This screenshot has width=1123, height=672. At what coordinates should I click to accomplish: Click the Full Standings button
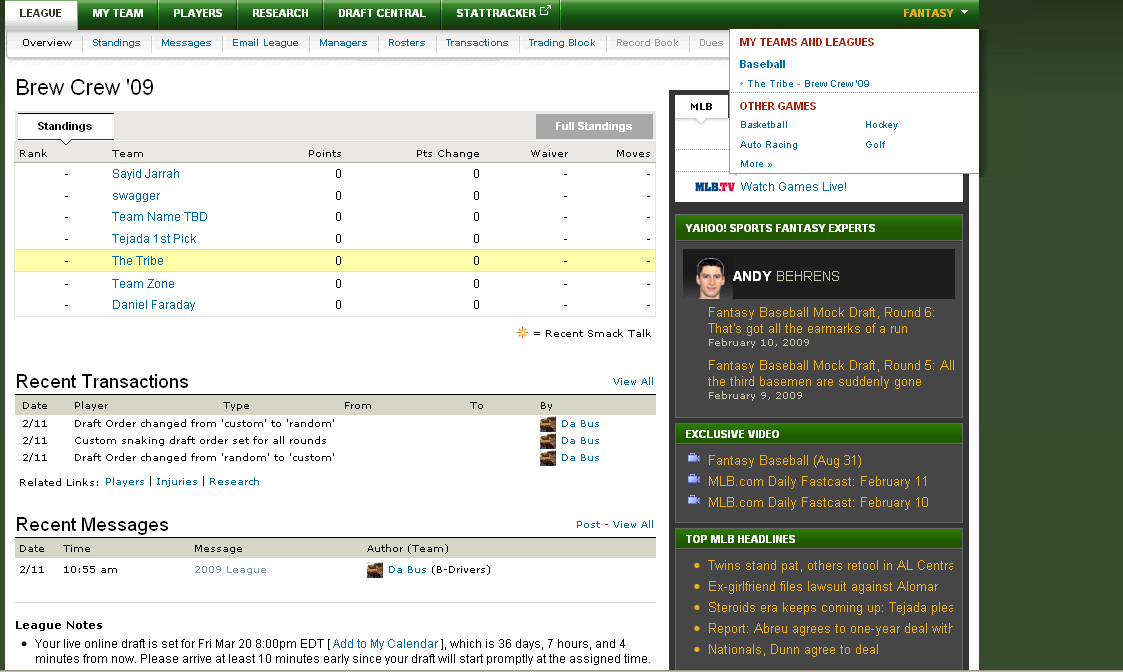click(x=594, y=126)
